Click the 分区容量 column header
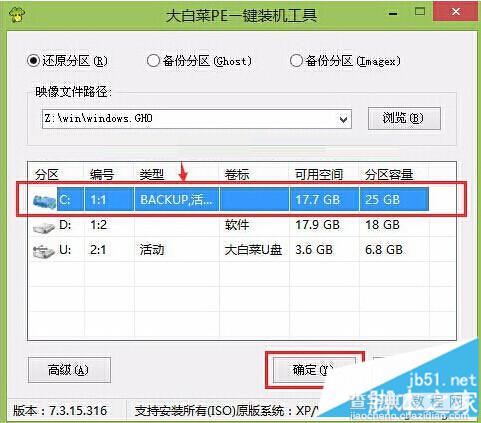The image size is (481, 423). pyautogui.click(x=389, y=174)
